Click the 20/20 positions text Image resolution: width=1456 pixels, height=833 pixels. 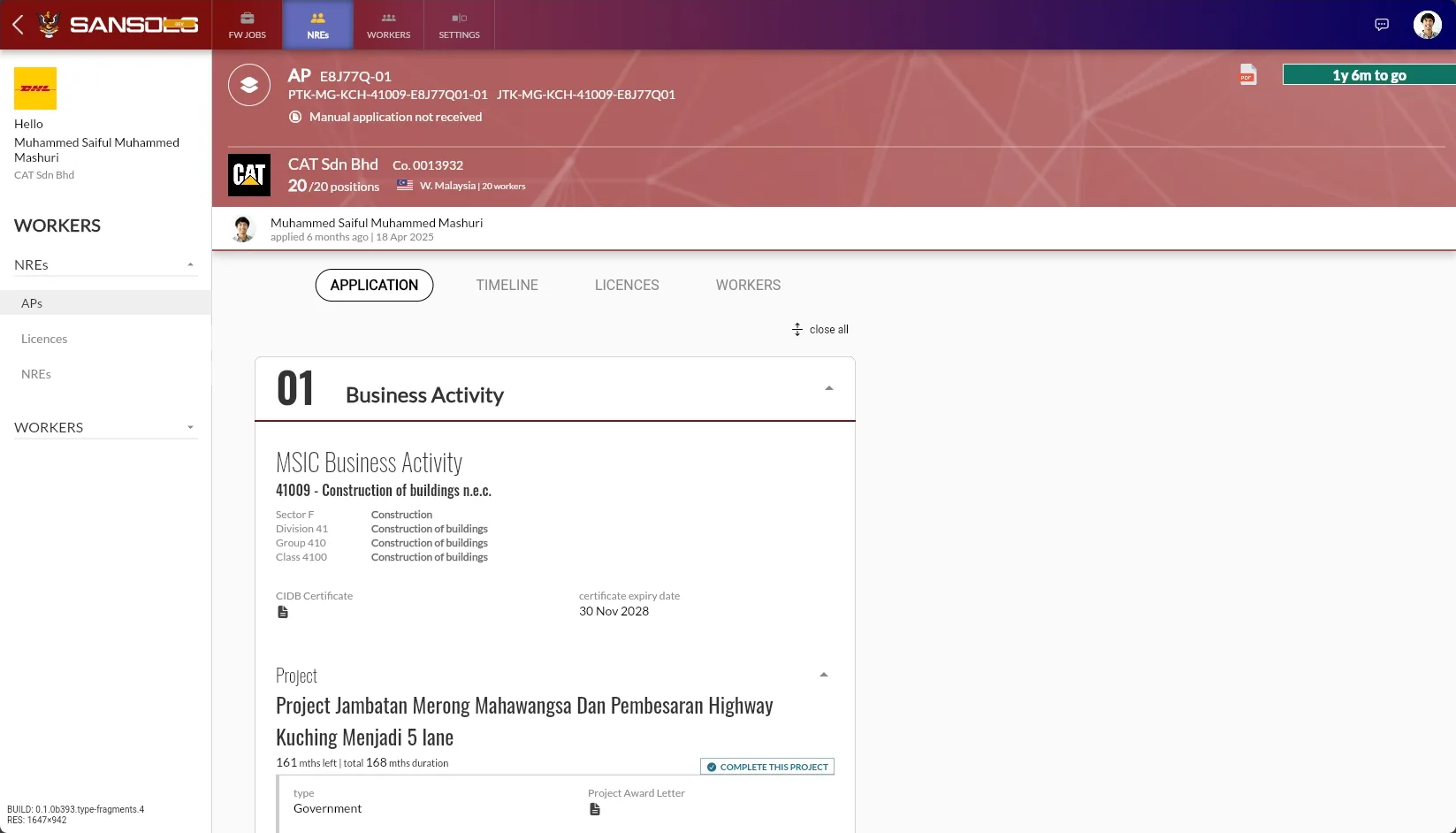point(334,186)
